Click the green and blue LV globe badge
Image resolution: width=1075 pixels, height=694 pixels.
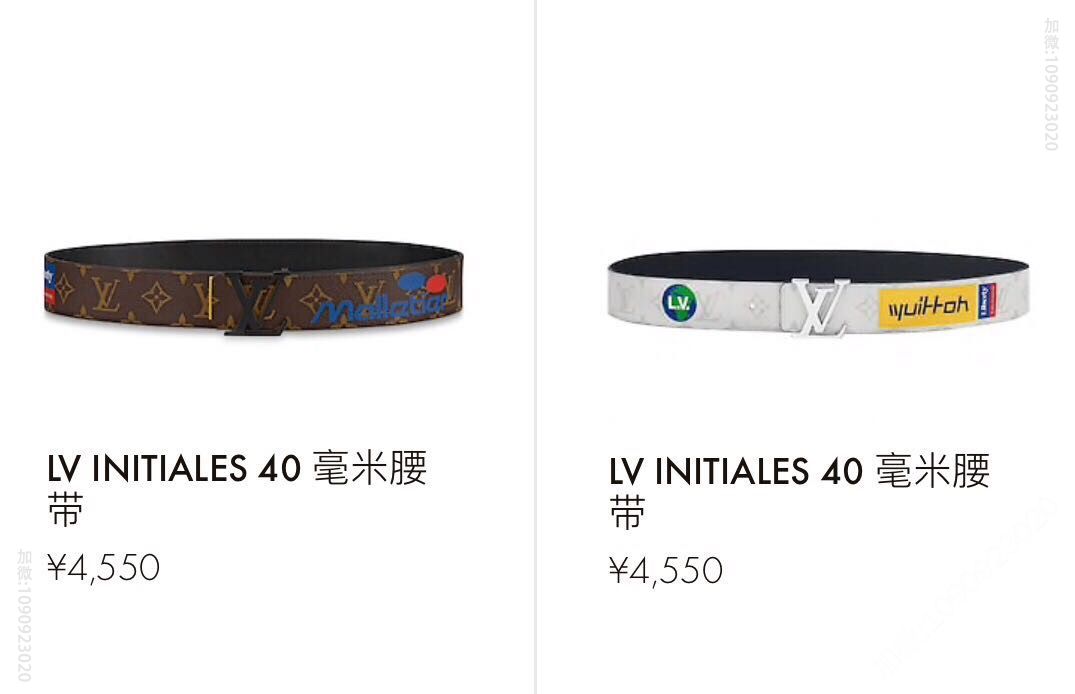pos(679,302)
